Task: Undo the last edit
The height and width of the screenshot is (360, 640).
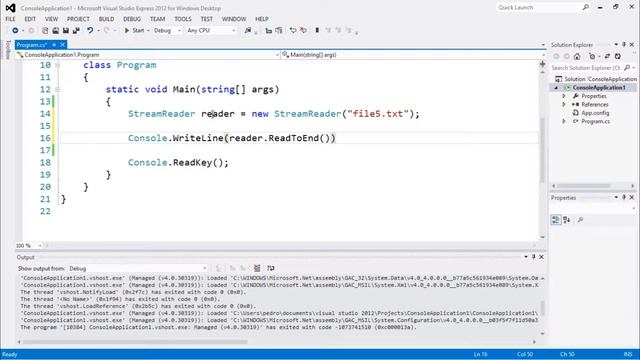Action: [x=90, y=31]
